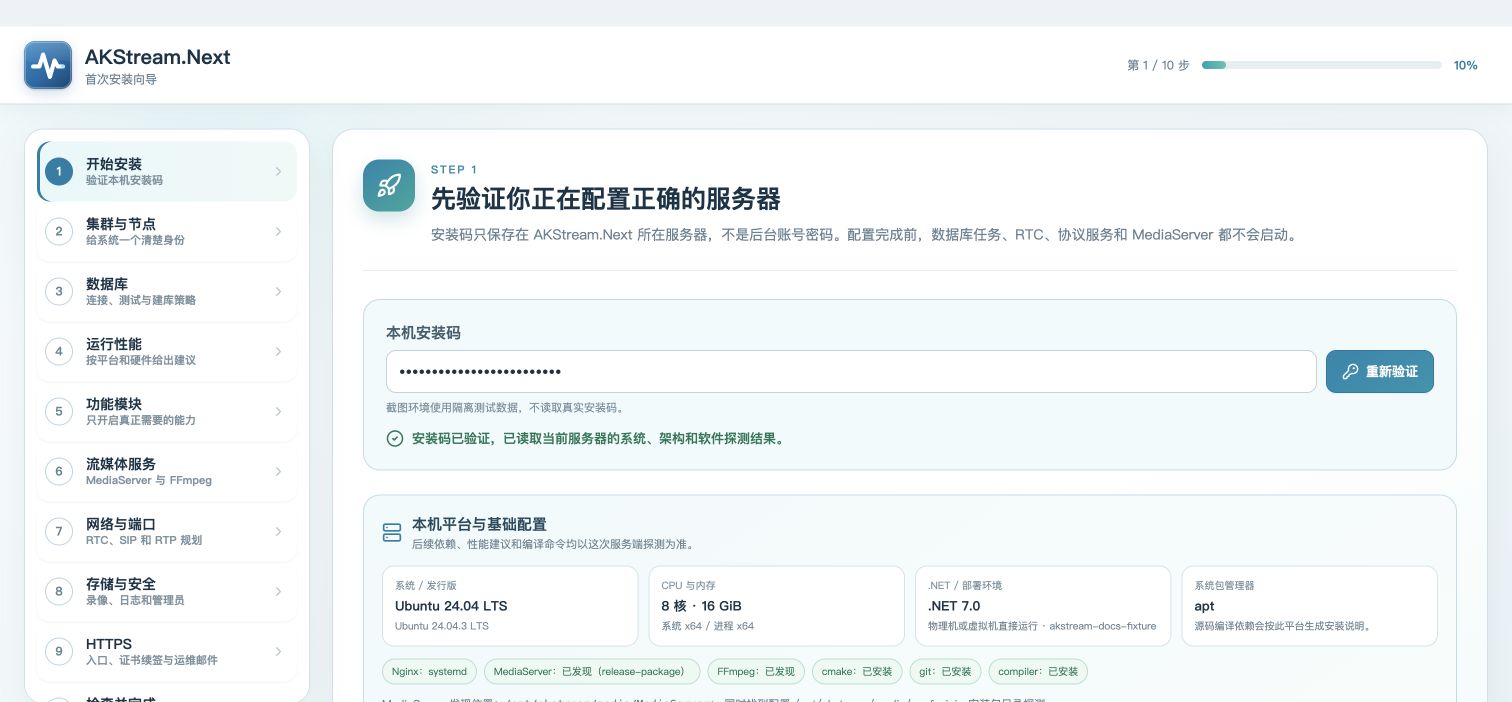Click the .NET 7.0 environment card
Image resolution: width=1512 pixels, height=702 pixels.
click(x=1043, y=606)
